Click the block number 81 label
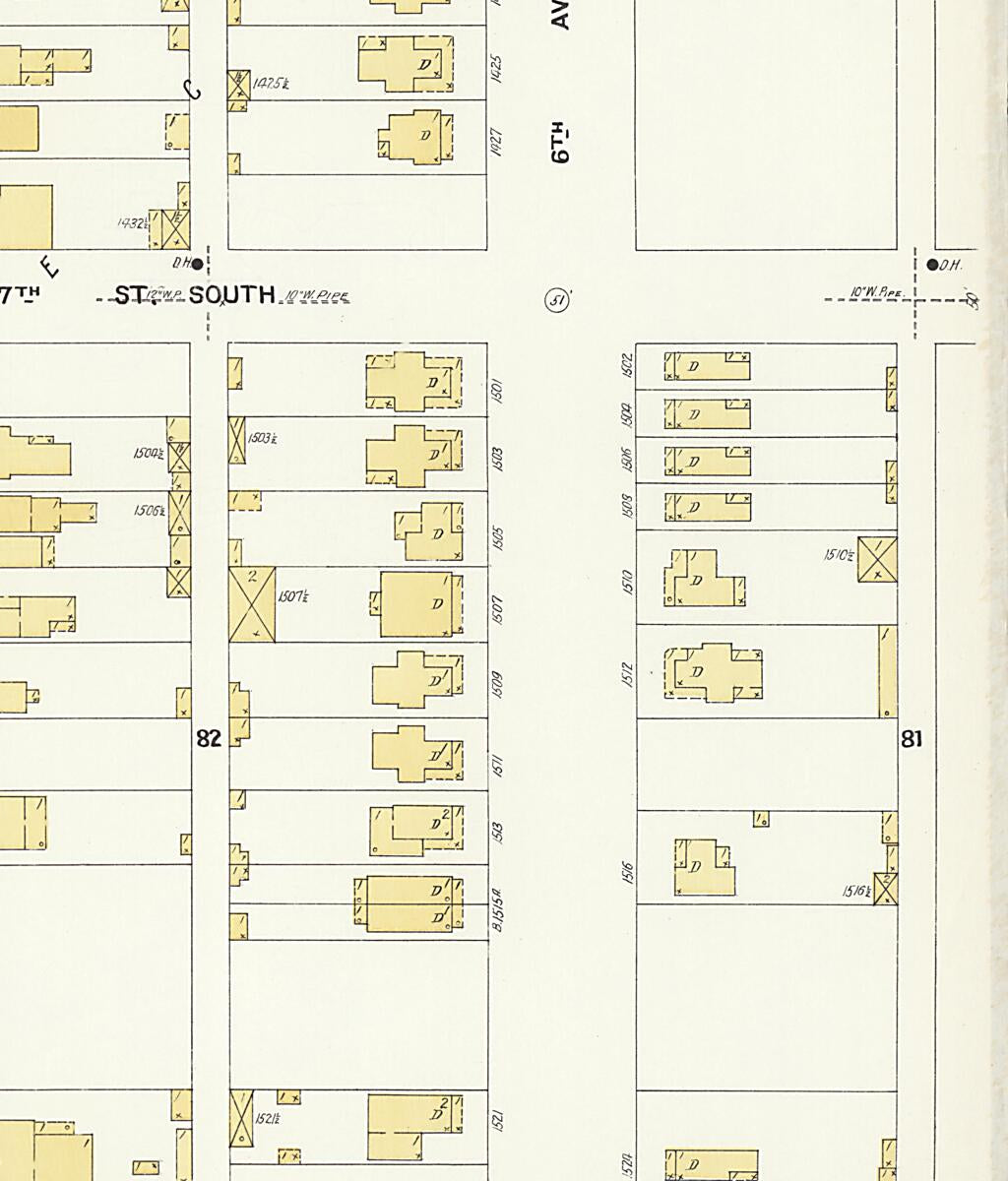The height and width of the screenshot is (1181, 1008). (x=912, y=738)
